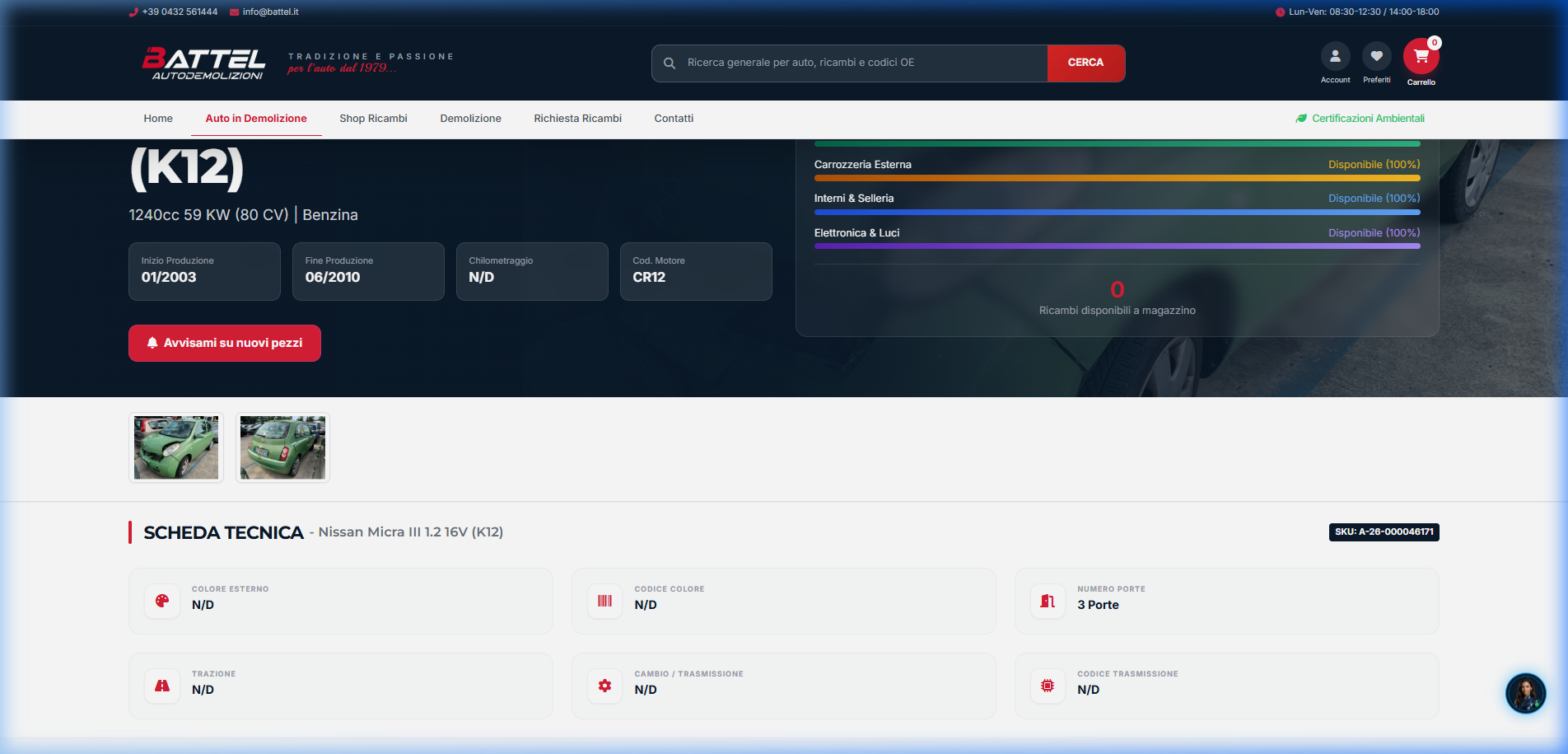
Task: Click the Elettronica & Luci purple progress bar
Action: [1117, 246]
